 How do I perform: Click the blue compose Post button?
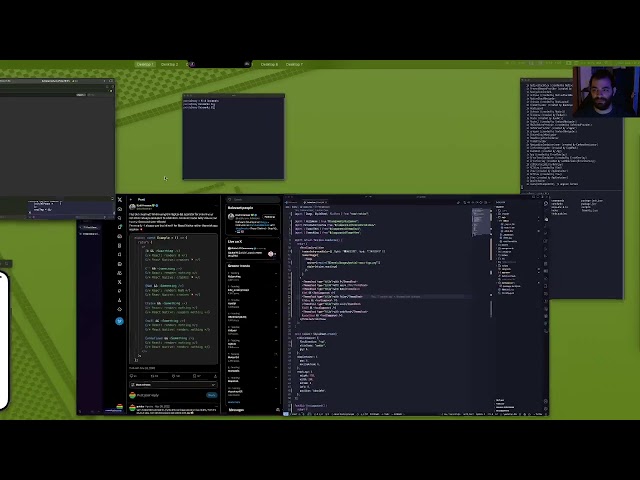pyautogui.click(x=120, y=321)
